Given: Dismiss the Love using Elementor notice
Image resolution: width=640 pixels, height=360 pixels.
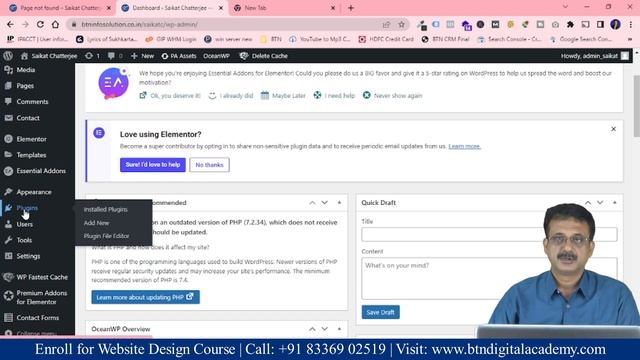Looking at the screenshot, I should pos(613,129).
